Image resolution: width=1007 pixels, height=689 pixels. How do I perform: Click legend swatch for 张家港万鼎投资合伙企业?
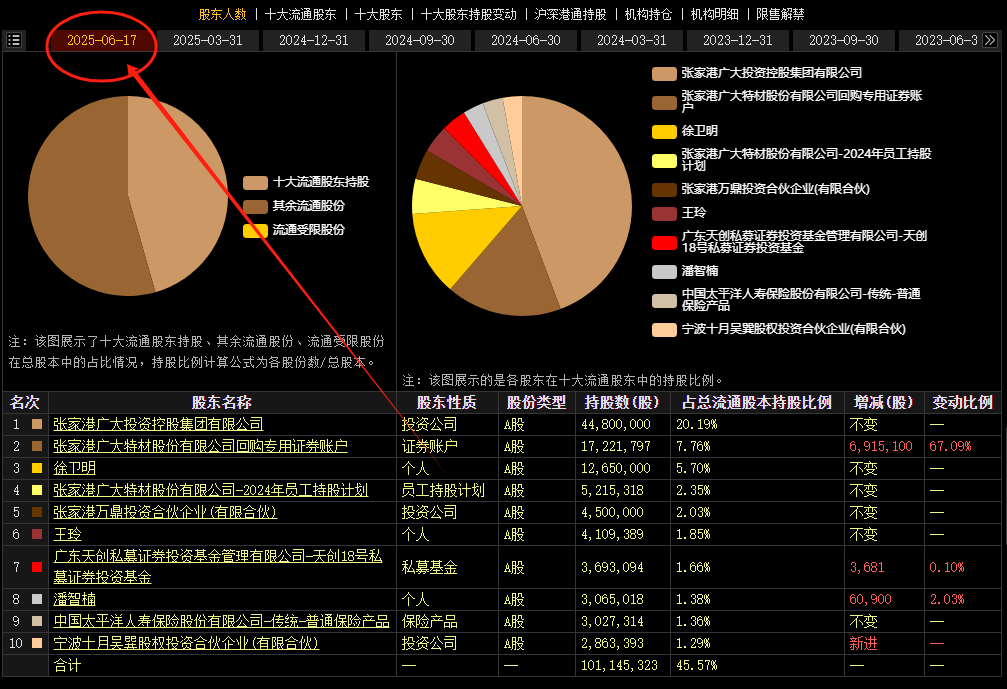coord(664,189)
